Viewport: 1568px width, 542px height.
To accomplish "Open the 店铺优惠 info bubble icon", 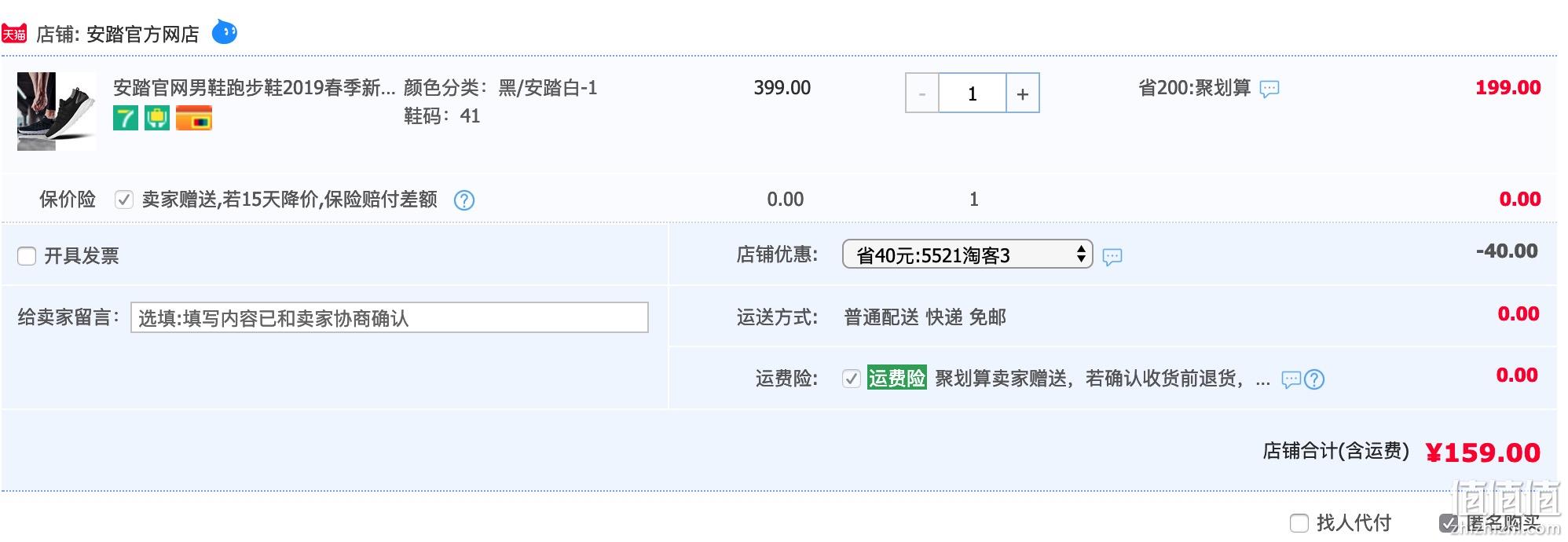I will coord(1112,257).
